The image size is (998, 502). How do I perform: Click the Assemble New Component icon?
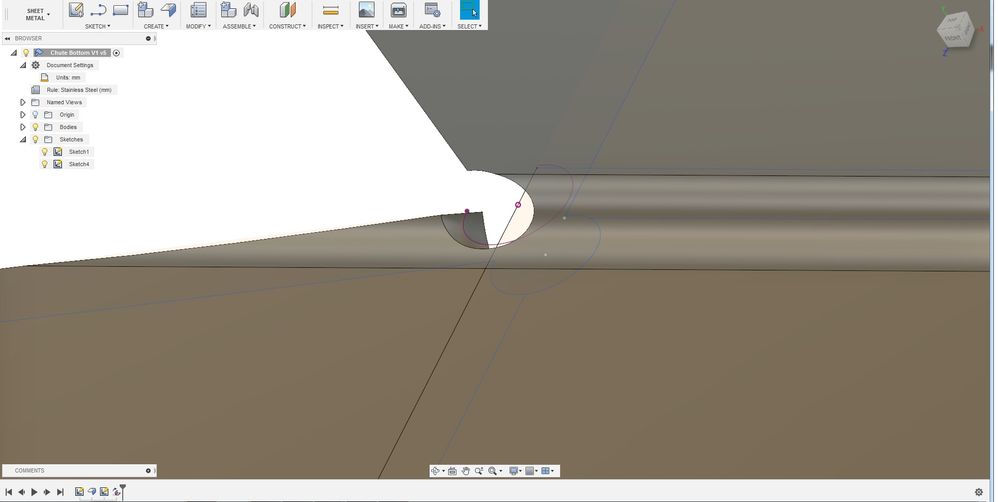click(228, 10)
